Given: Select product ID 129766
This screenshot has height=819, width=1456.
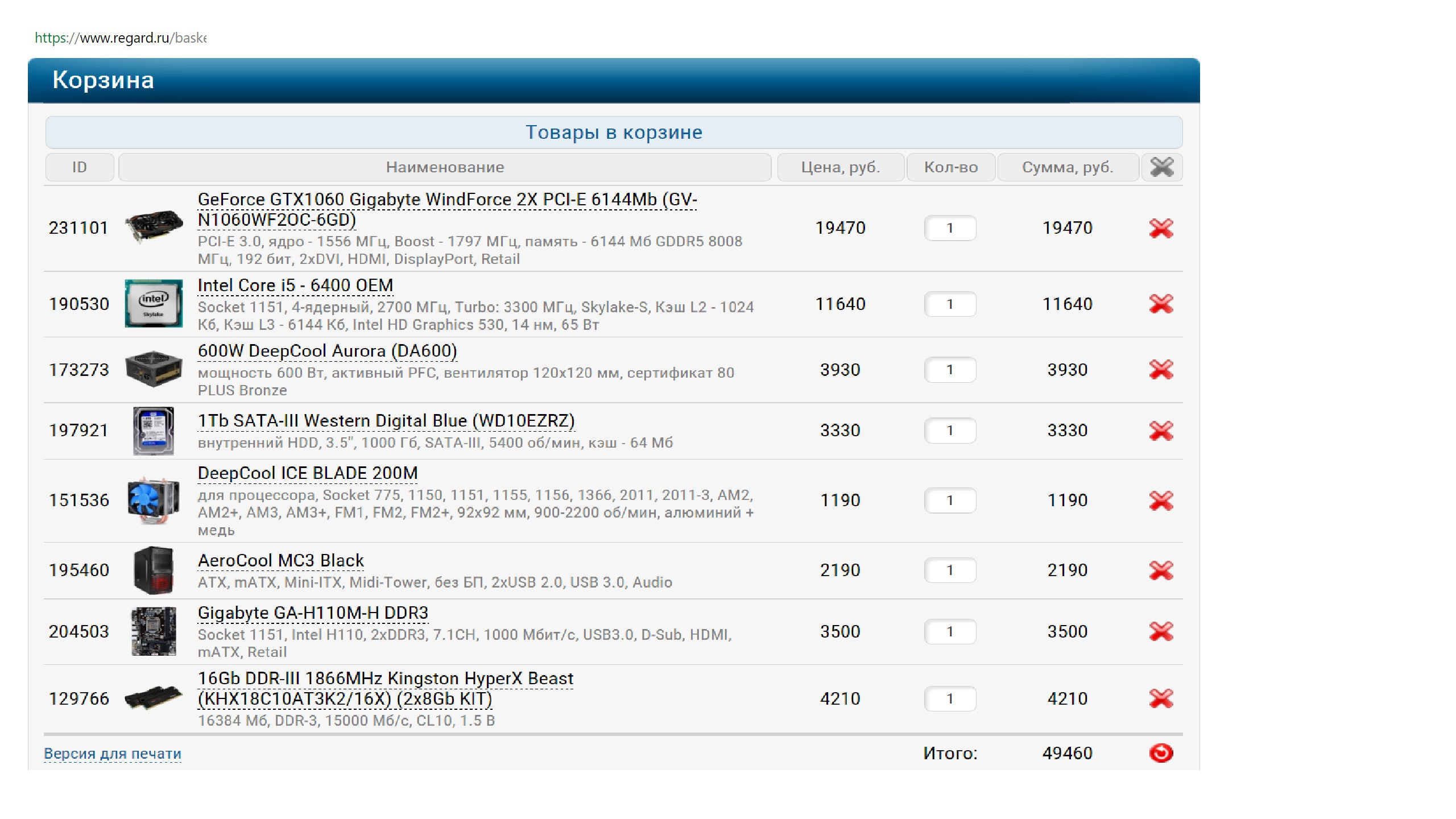Looking at the screenshot, I should coord(78,698).
